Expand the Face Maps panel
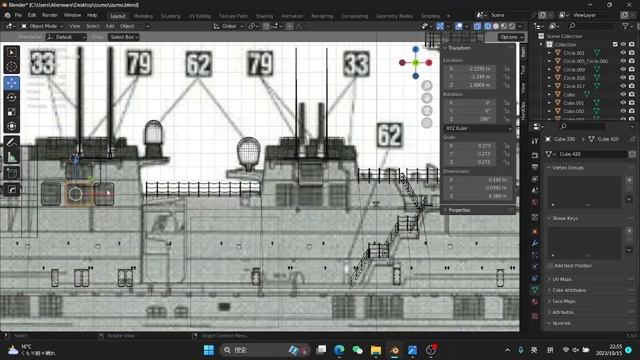The height and width of the screenshot is (360, 640). tap(563, 301)
